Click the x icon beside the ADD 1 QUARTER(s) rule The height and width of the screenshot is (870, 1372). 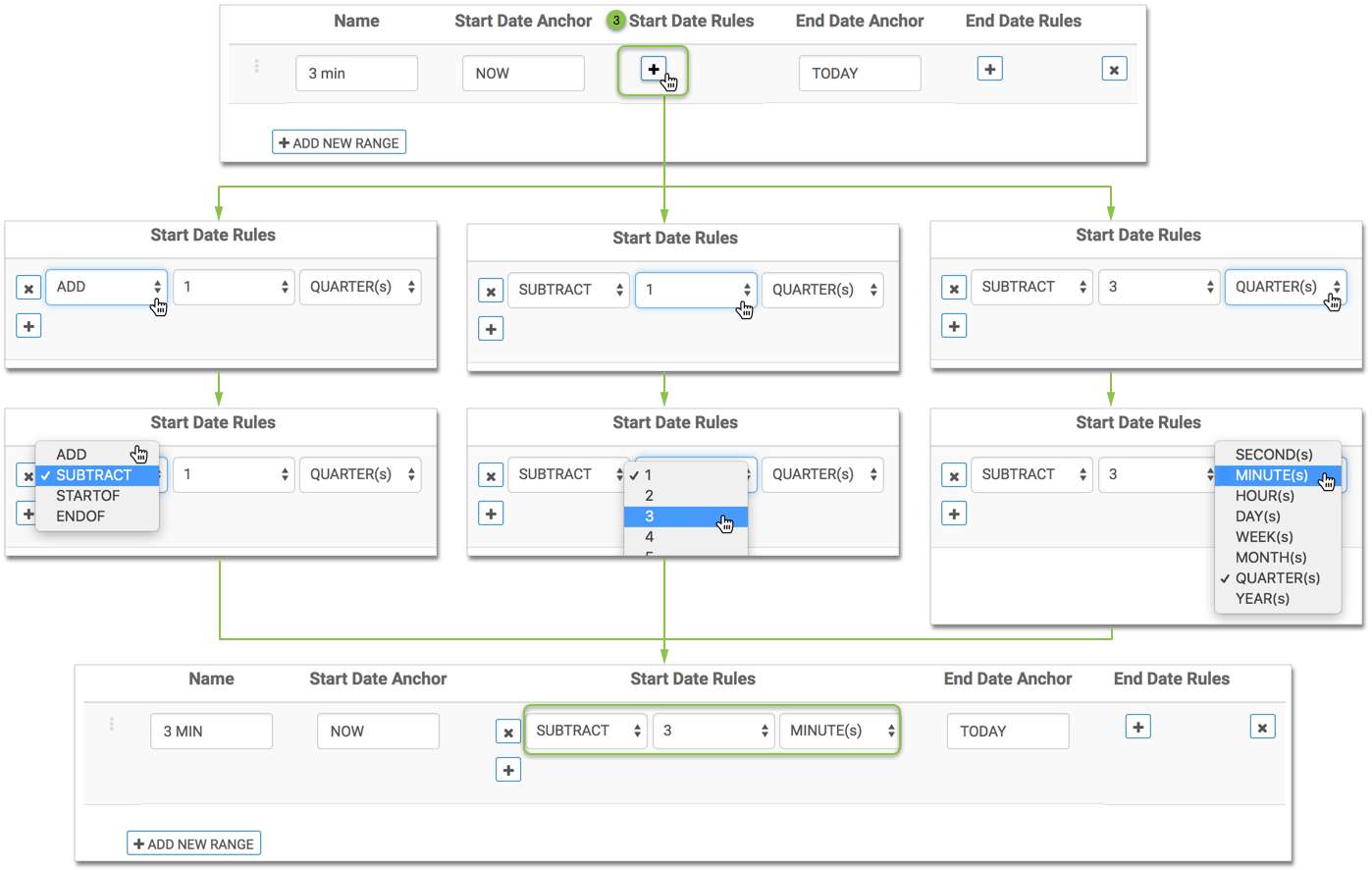[x=28, y=289]
